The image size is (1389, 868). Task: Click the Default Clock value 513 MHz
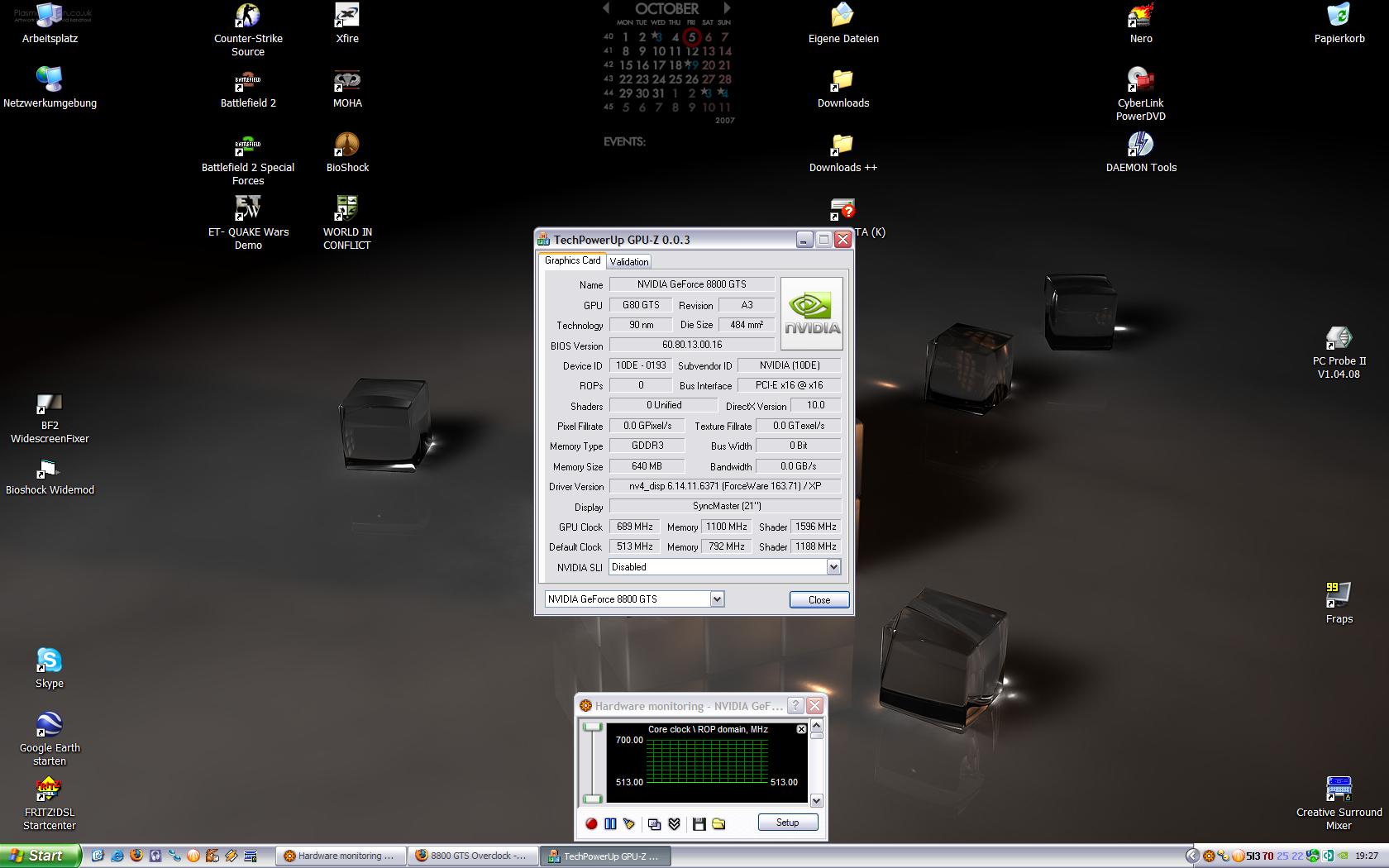[634, 546]
